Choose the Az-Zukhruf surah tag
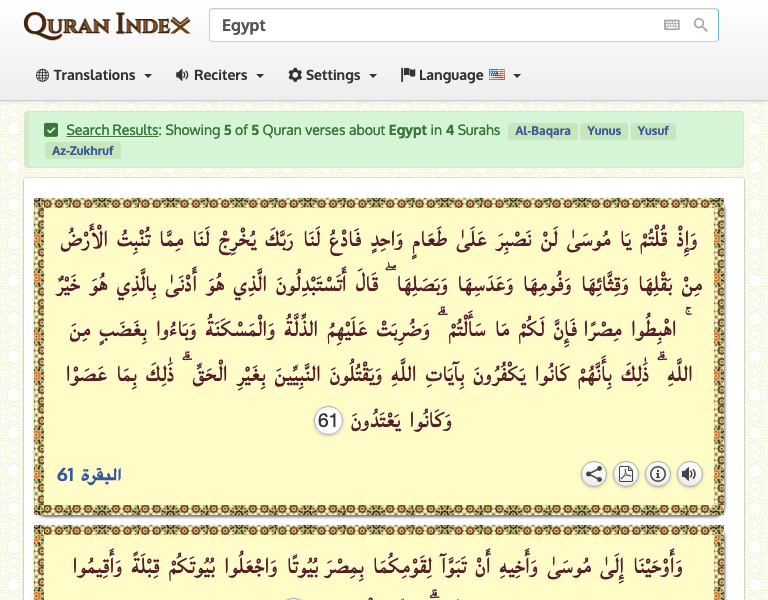 80,151
